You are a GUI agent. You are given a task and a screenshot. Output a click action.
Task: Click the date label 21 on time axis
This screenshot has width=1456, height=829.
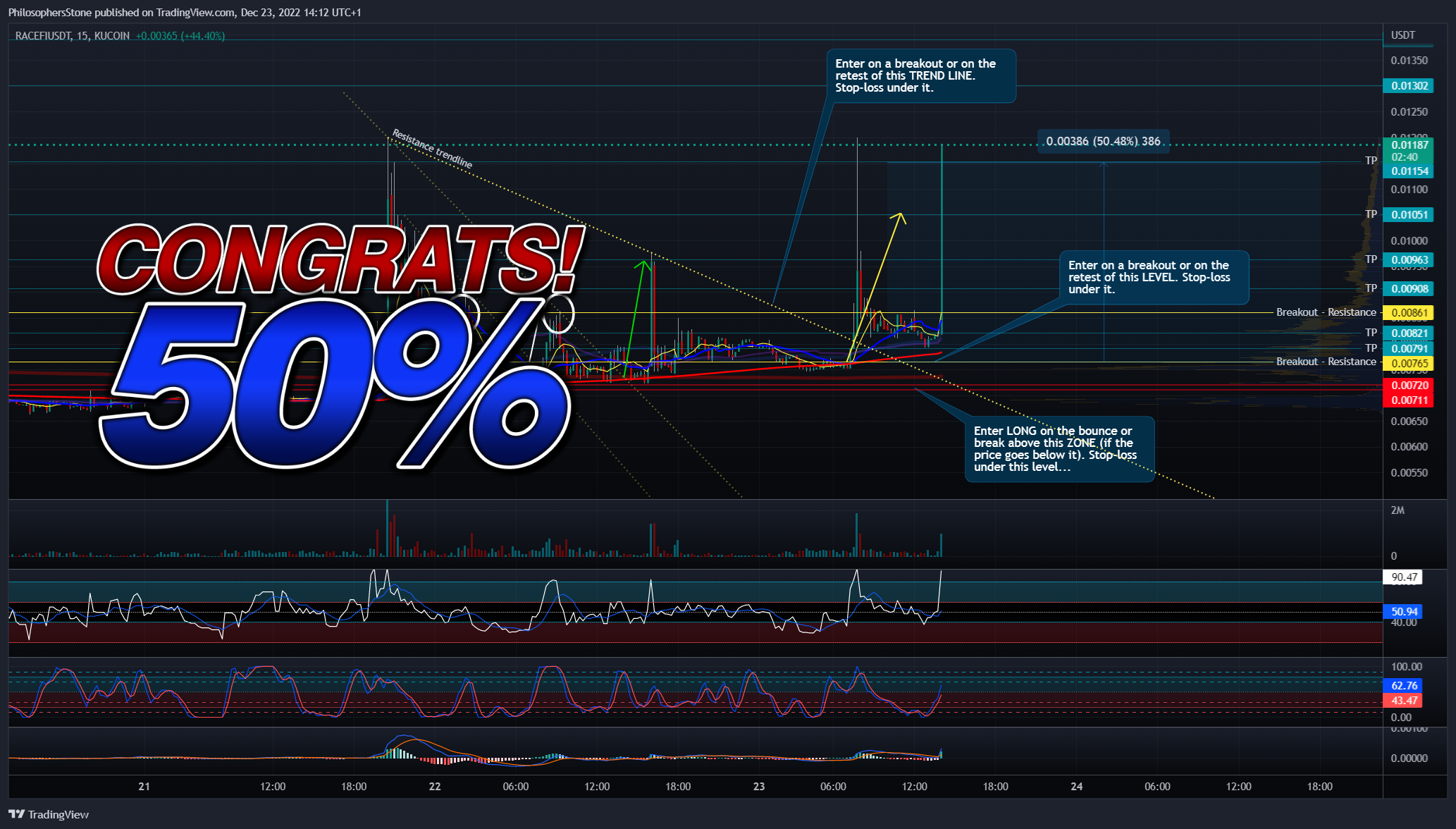(144, 787)
